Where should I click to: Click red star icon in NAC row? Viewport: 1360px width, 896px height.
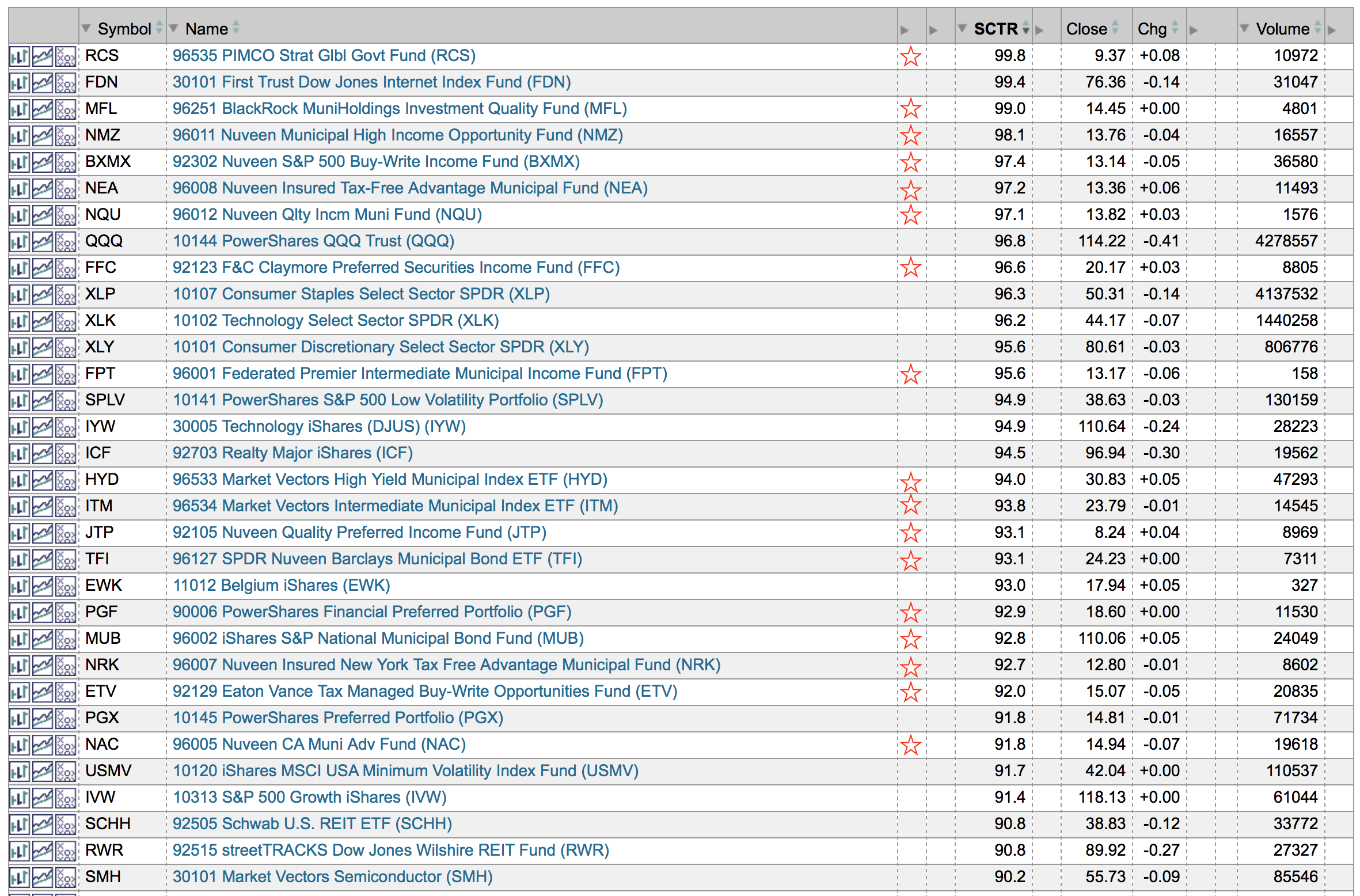tap(910, 745)
